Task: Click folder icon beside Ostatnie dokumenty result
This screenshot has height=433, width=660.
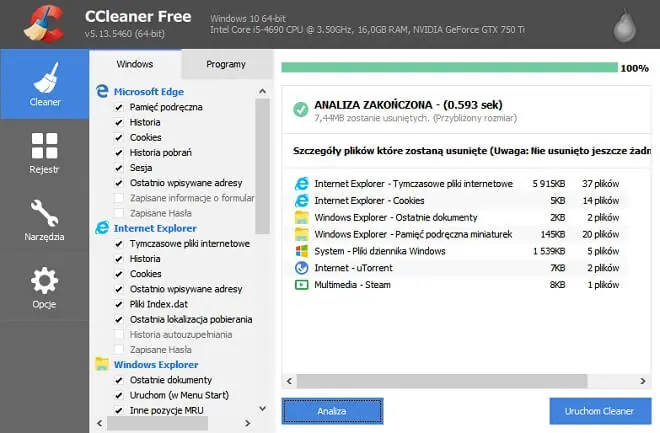Action: tap(301, 217)
